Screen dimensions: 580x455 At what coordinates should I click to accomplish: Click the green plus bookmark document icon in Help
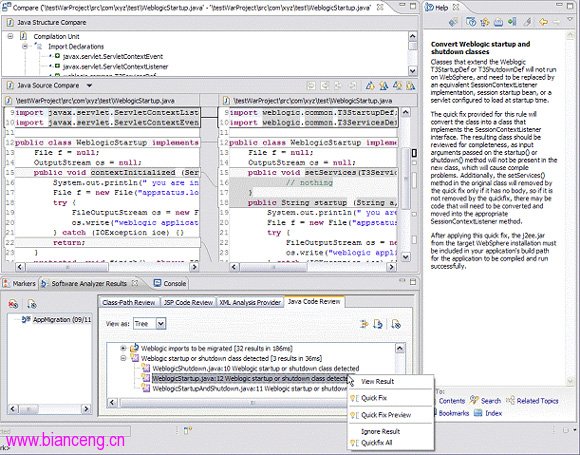pos(512,22)
